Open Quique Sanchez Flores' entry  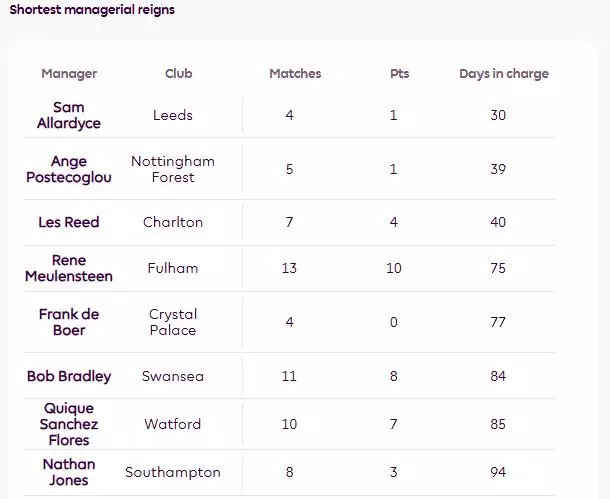click(x=69, y=424)
